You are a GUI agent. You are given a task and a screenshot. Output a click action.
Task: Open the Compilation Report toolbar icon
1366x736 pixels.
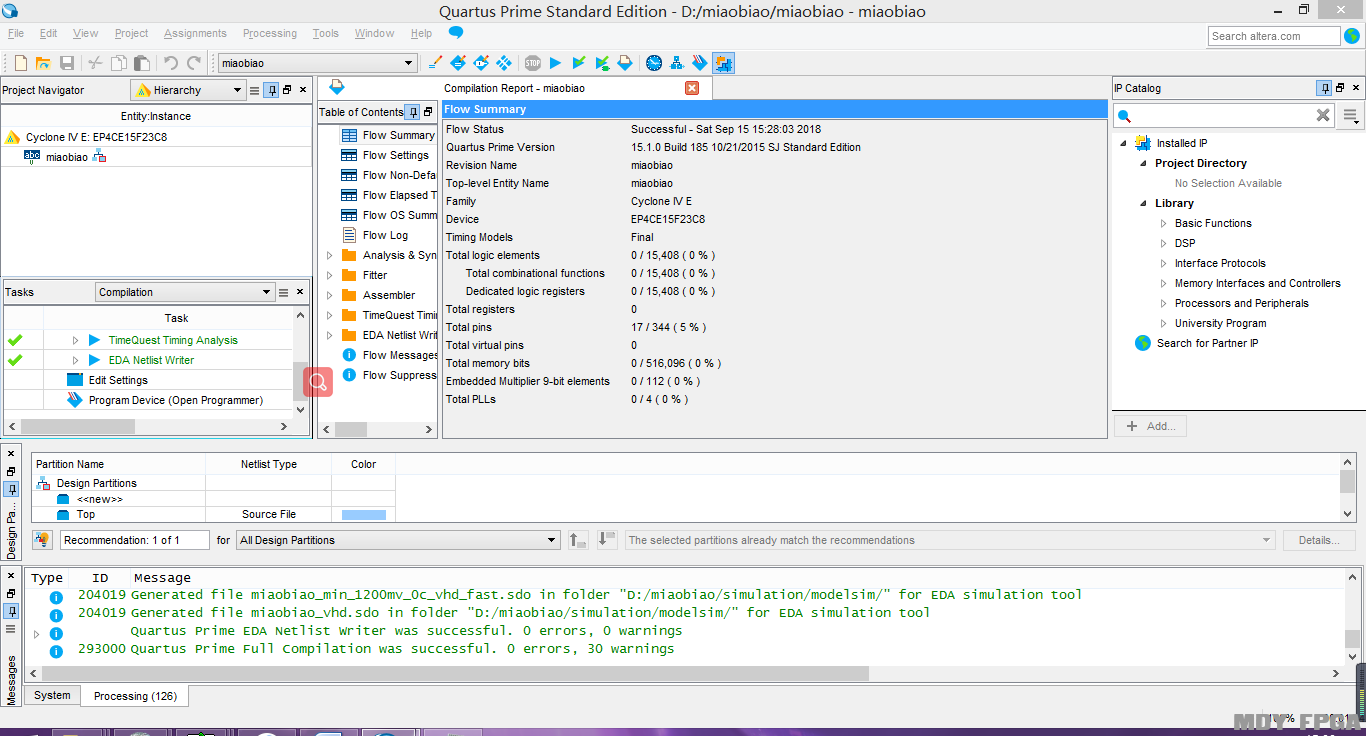coord(625,63)
